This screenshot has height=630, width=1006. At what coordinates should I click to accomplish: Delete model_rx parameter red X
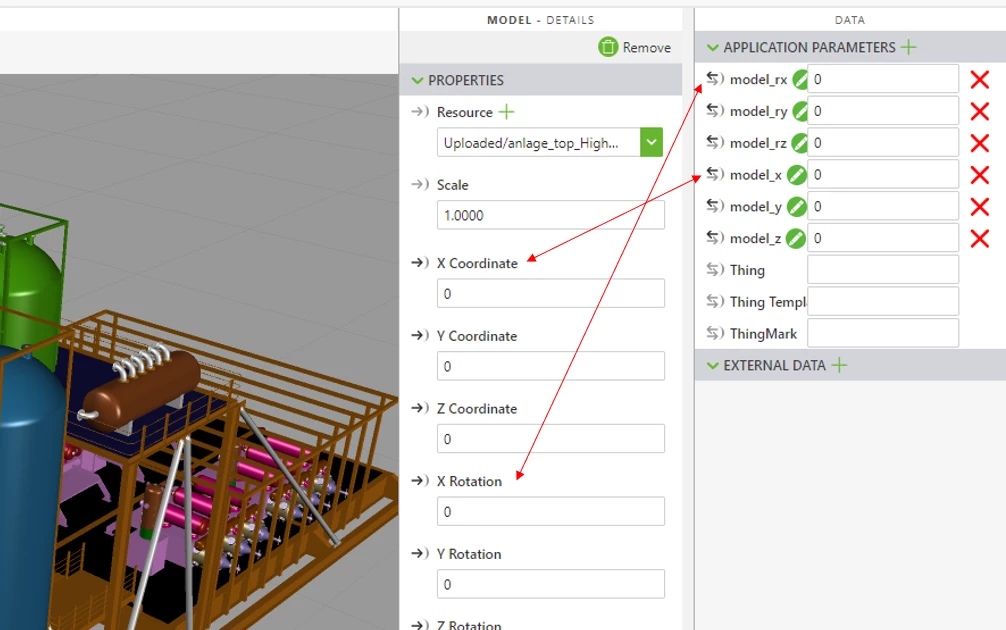click(x=980, y=80)
